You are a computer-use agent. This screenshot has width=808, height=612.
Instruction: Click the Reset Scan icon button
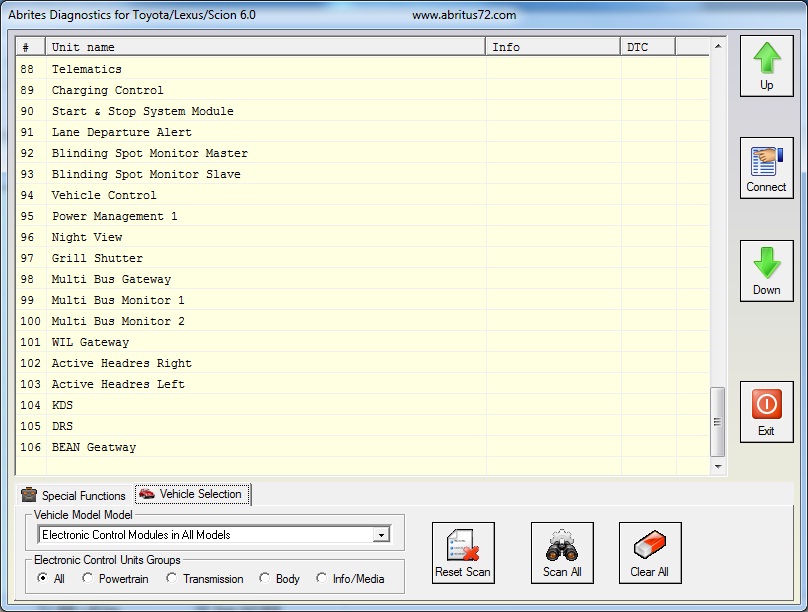click(463, 553)
